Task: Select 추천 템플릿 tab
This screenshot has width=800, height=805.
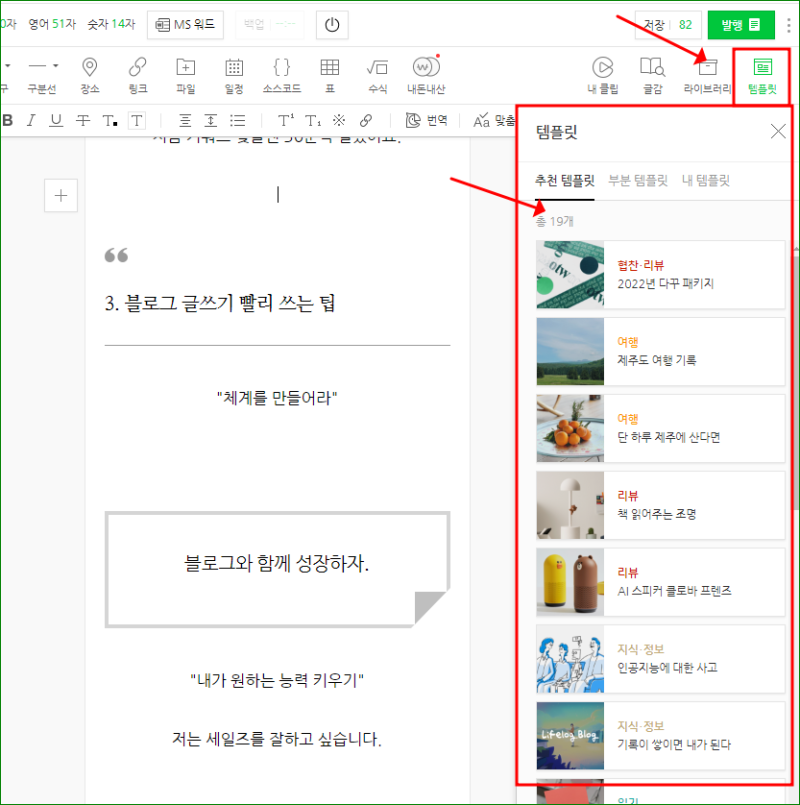Action: coord(564,181)
